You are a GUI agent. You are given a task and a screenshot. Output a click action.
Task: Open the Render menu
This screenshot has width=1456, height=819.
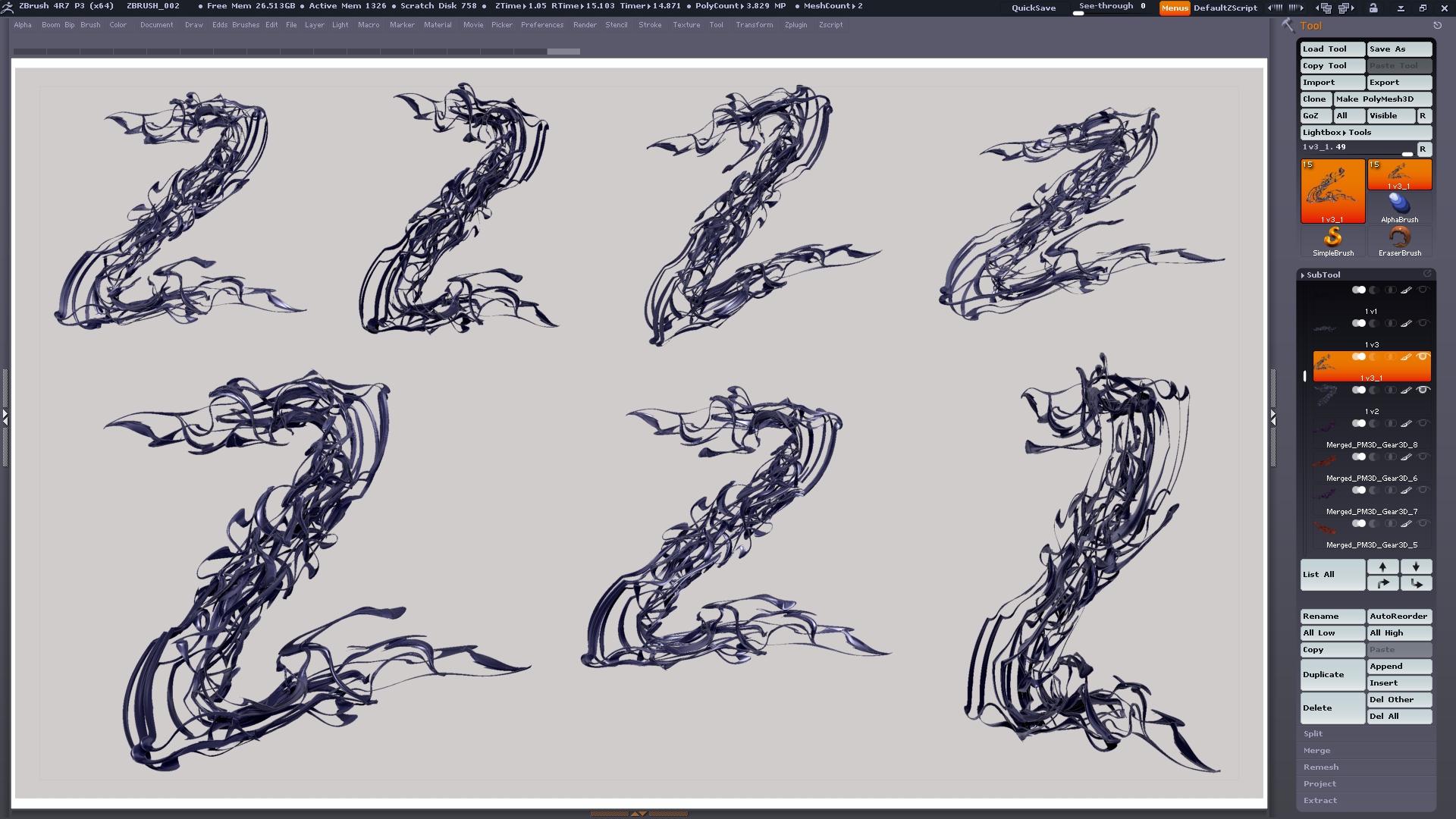(x=584, y=25)
